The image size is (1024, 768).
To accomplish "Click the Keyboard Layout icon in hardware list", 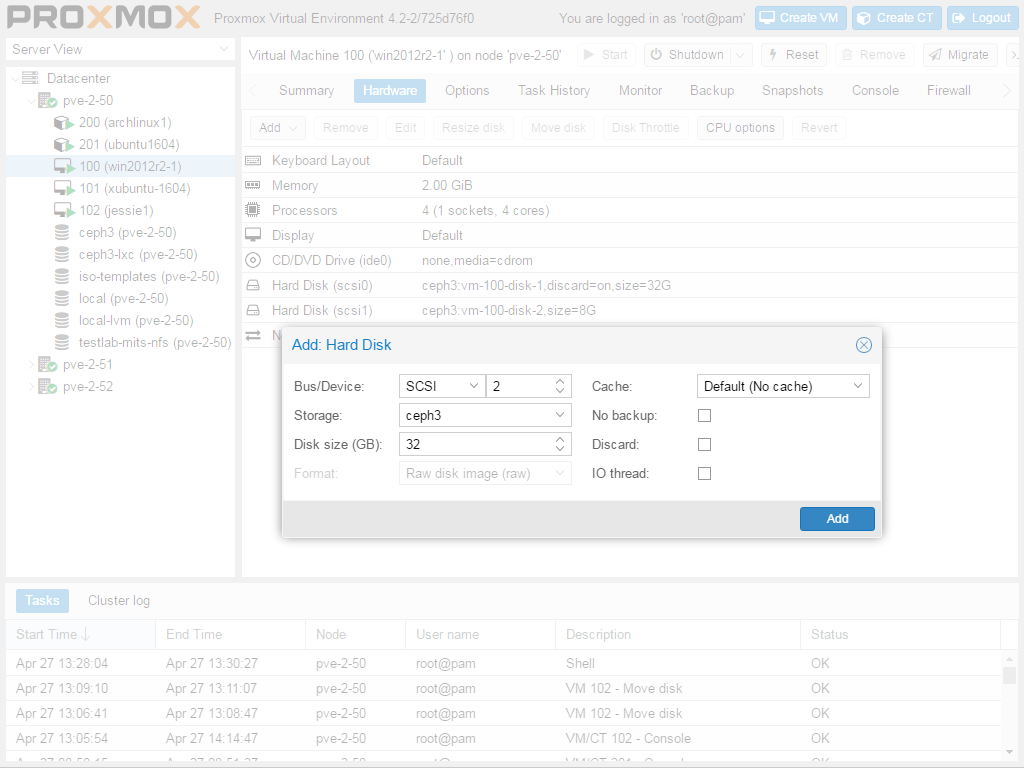I will click(253, 160).
